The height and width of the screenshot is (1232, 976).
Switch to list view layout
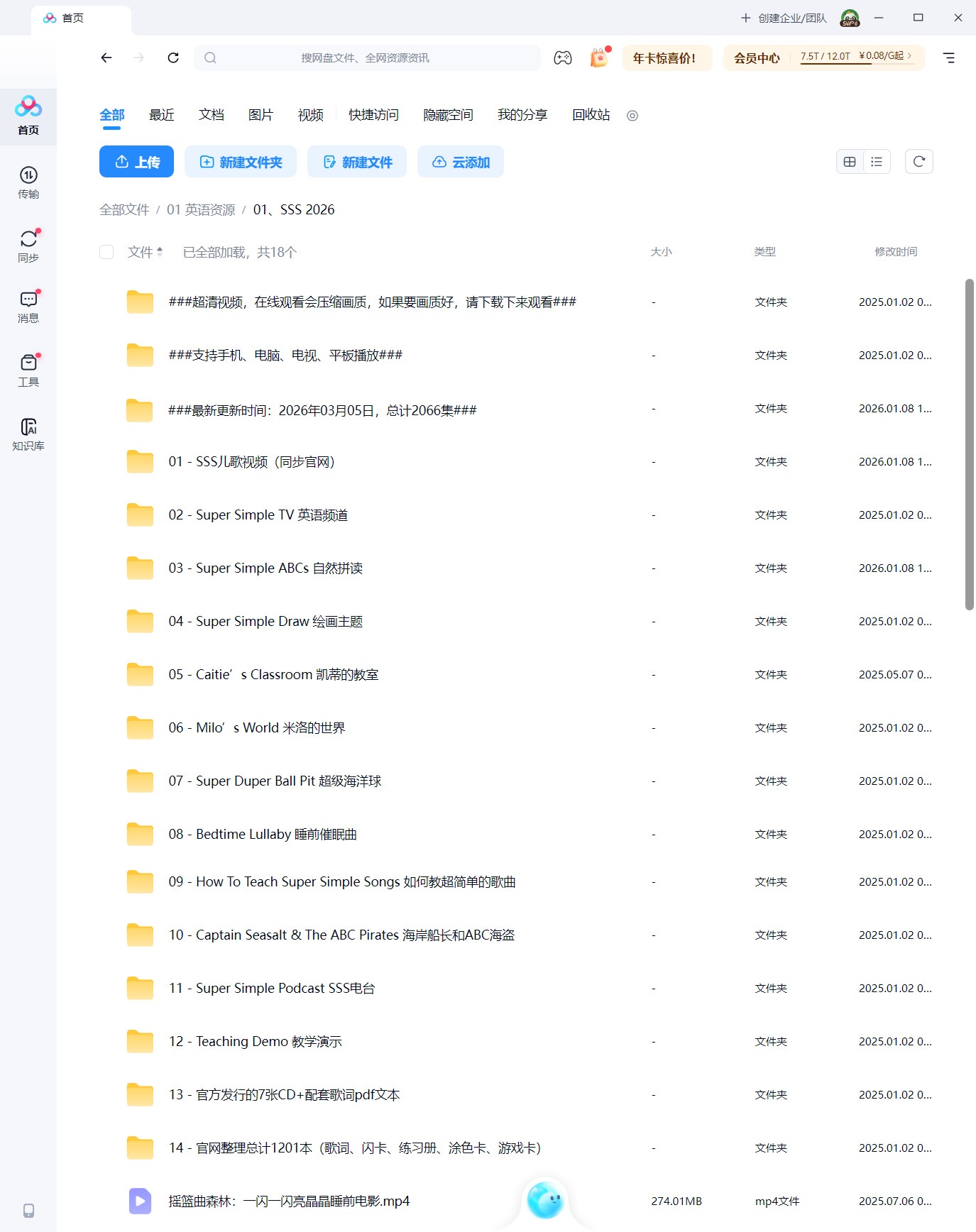[877, 162]
